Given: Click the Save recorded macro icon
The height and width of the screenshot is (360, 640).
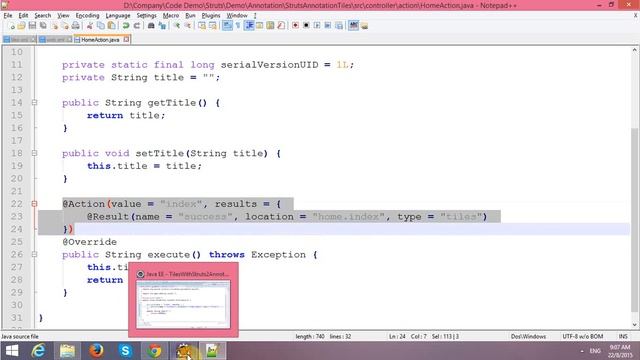Looking at the screenshot, I should (339, 26).
